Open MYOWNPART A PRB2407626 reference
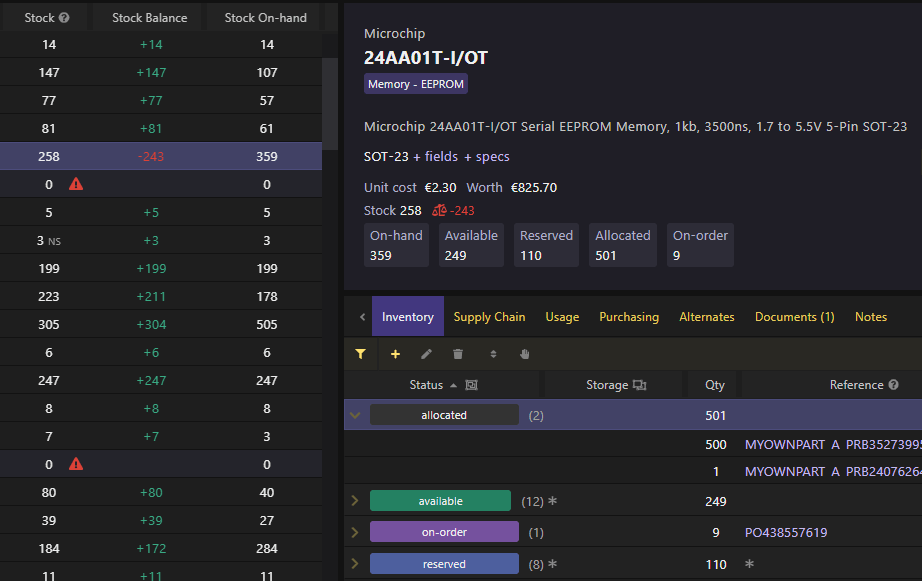Screen dimensions: 922x581 tap(833, 472)
